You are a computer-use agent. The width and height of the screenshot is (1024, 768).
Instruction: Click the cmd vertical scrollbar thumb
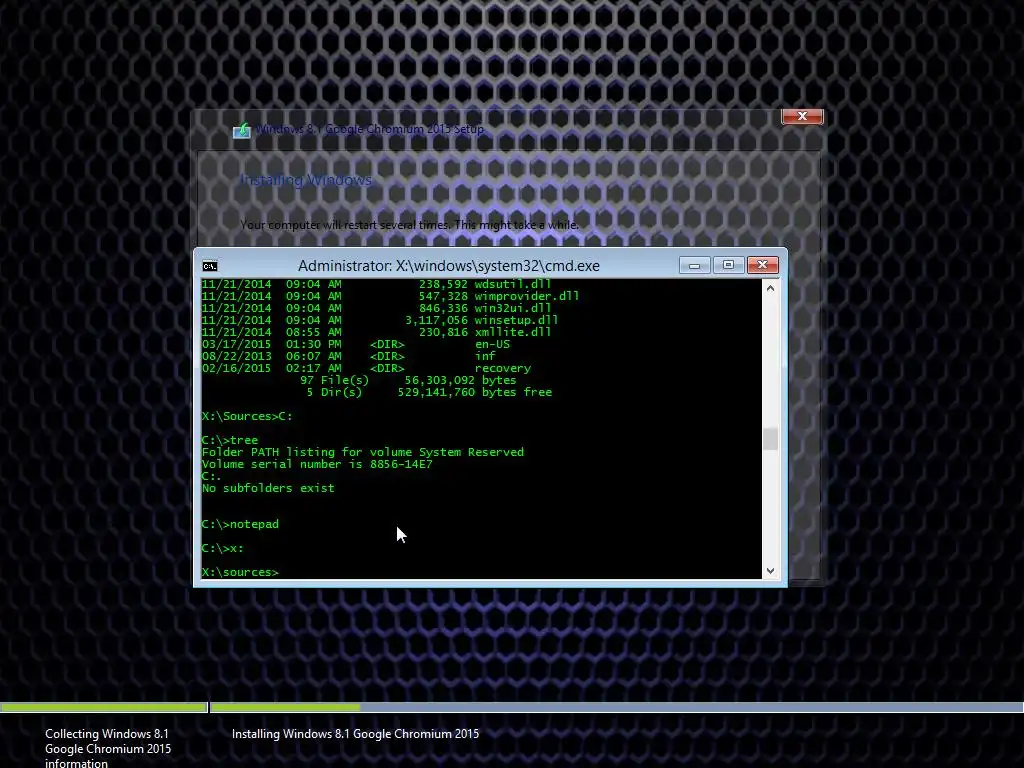coord(771,439)
